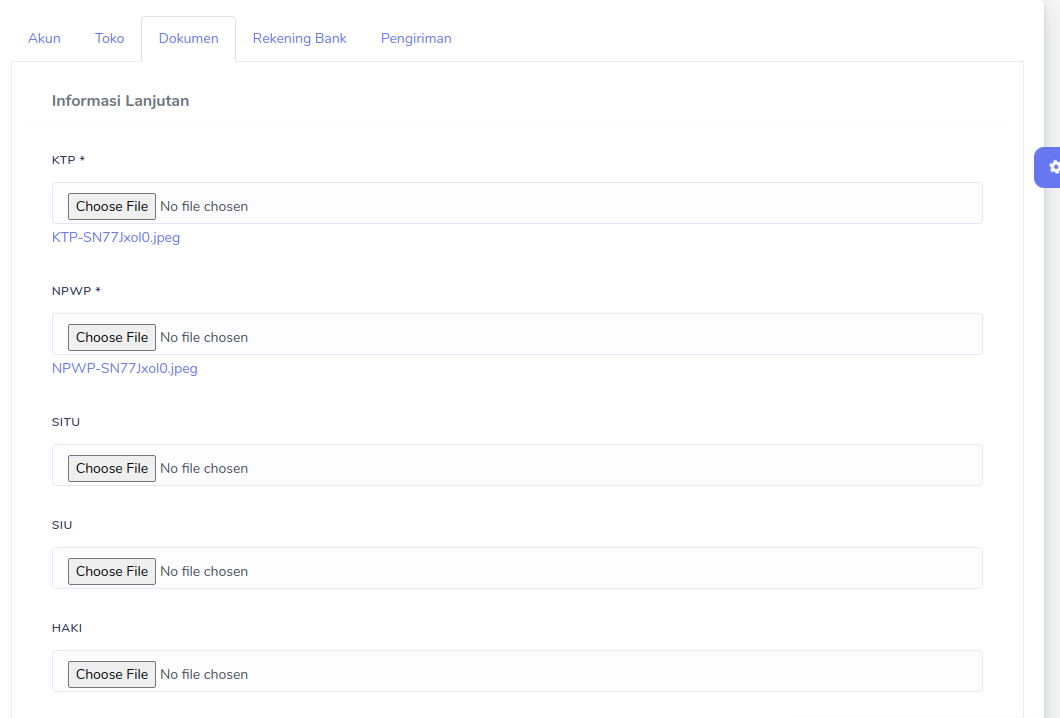The image size is (1060, 718).
Task: Open the Pengiriman tab
Action: (x=416, y=39)
